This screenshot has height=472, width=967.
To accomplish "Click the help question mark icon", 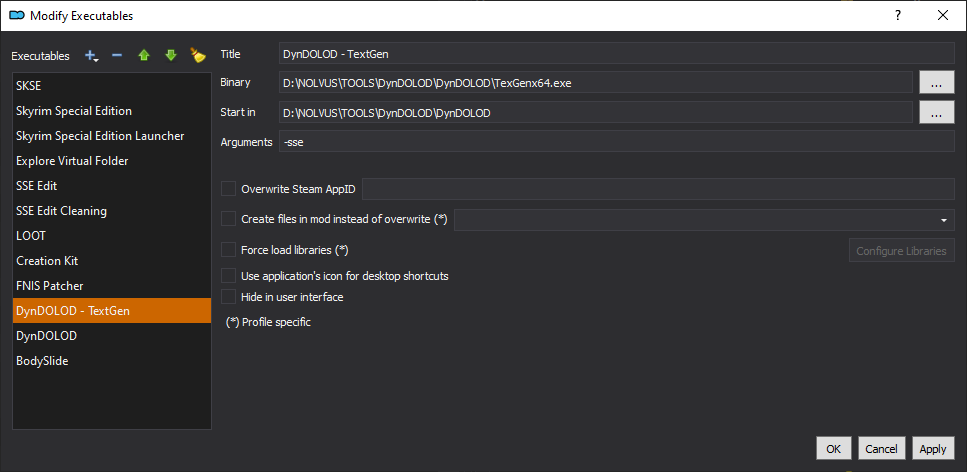I will click(x=899, y=15).
